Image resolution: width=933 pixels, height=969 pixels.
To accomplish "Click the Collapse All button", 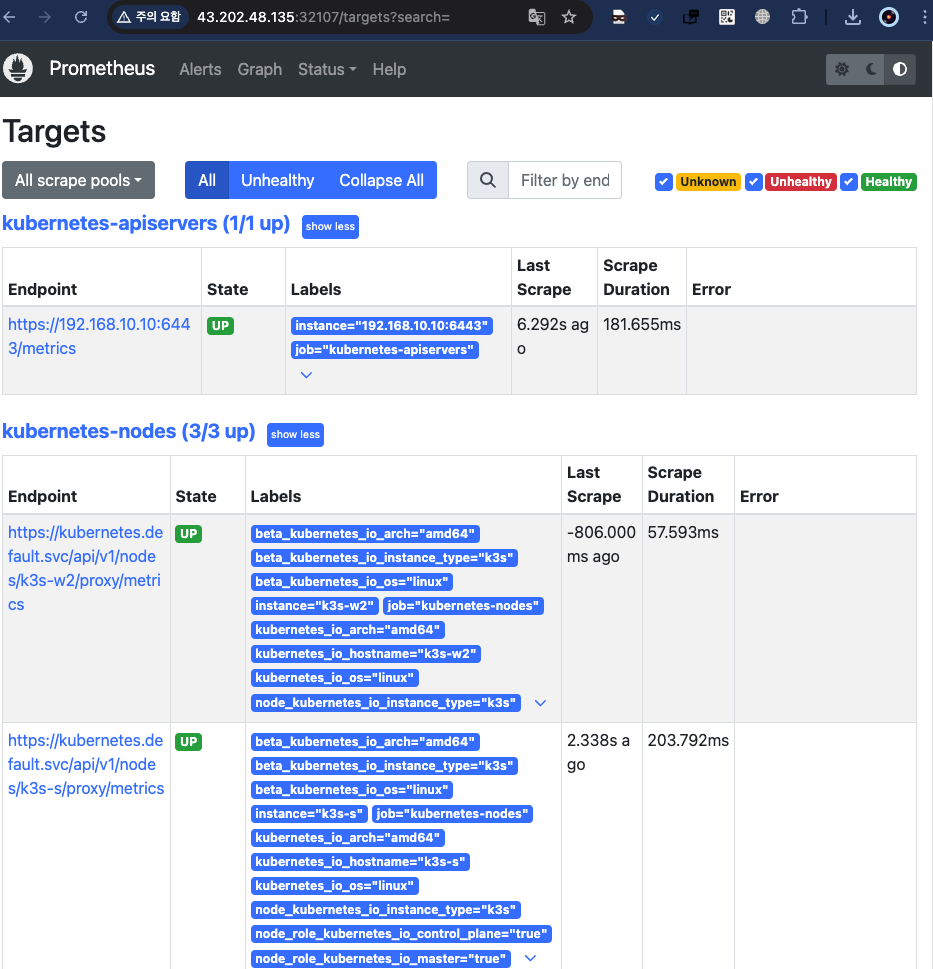I will pyautogui.click(x=381, y=180).
